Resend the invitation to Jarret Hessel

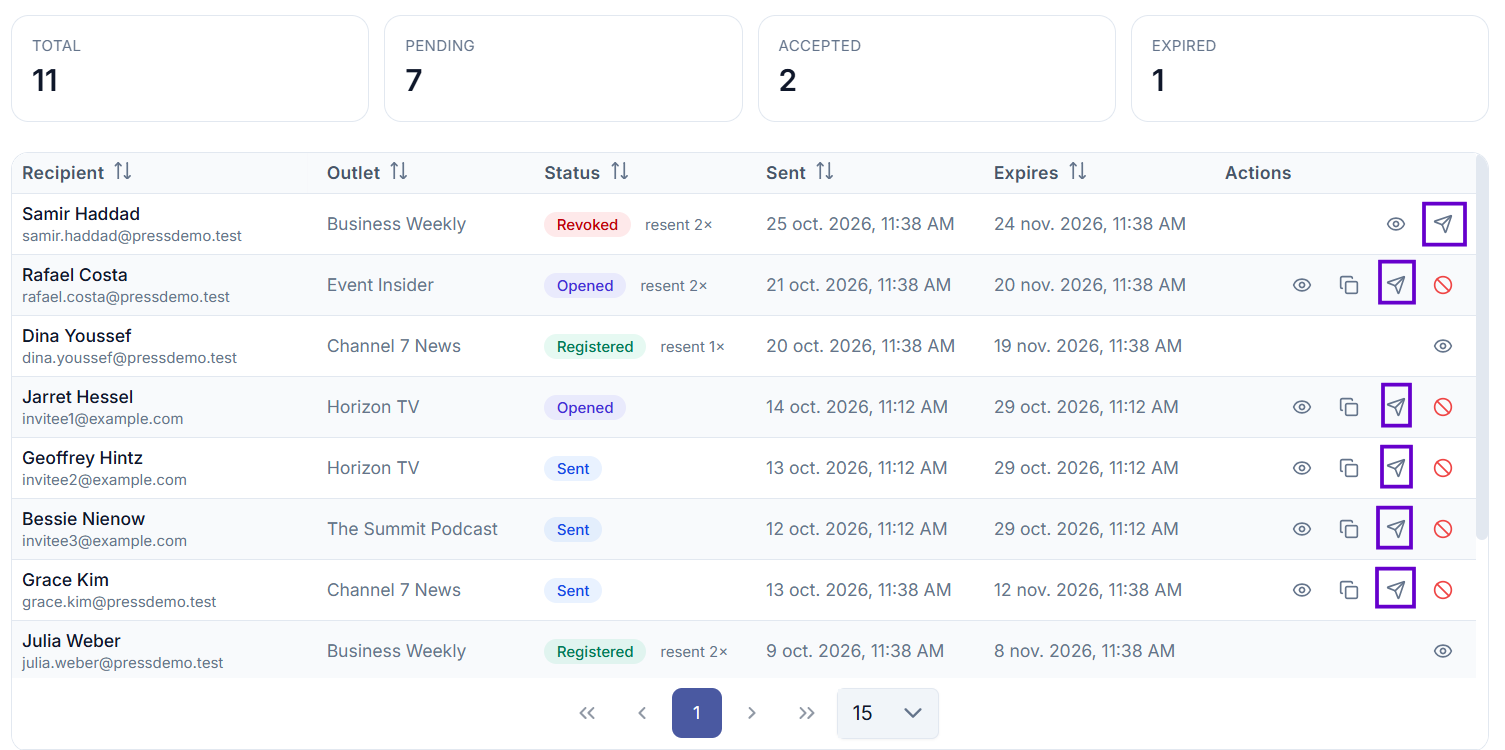[1396, 407]
